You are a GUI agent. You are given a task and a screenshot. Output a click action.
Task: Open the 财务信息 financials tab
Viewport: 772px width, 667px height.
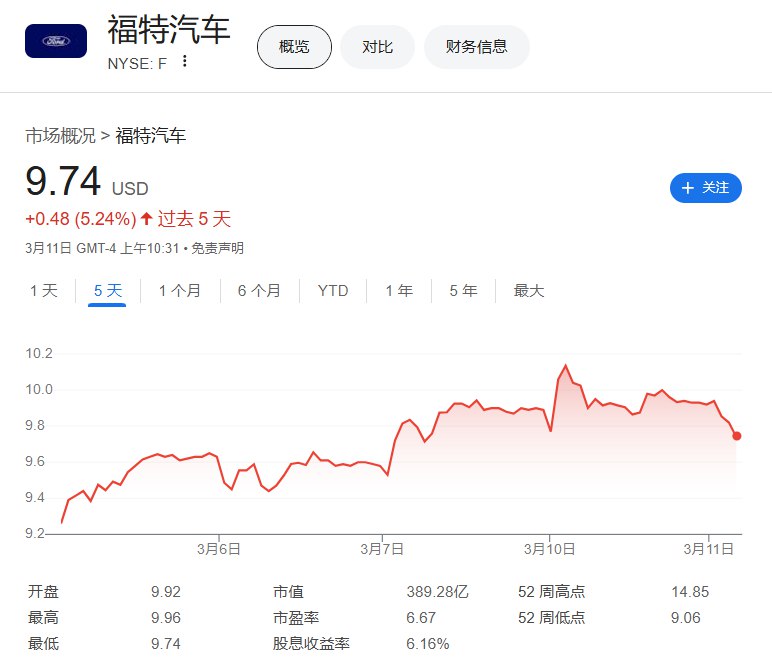tap(476, 47)
